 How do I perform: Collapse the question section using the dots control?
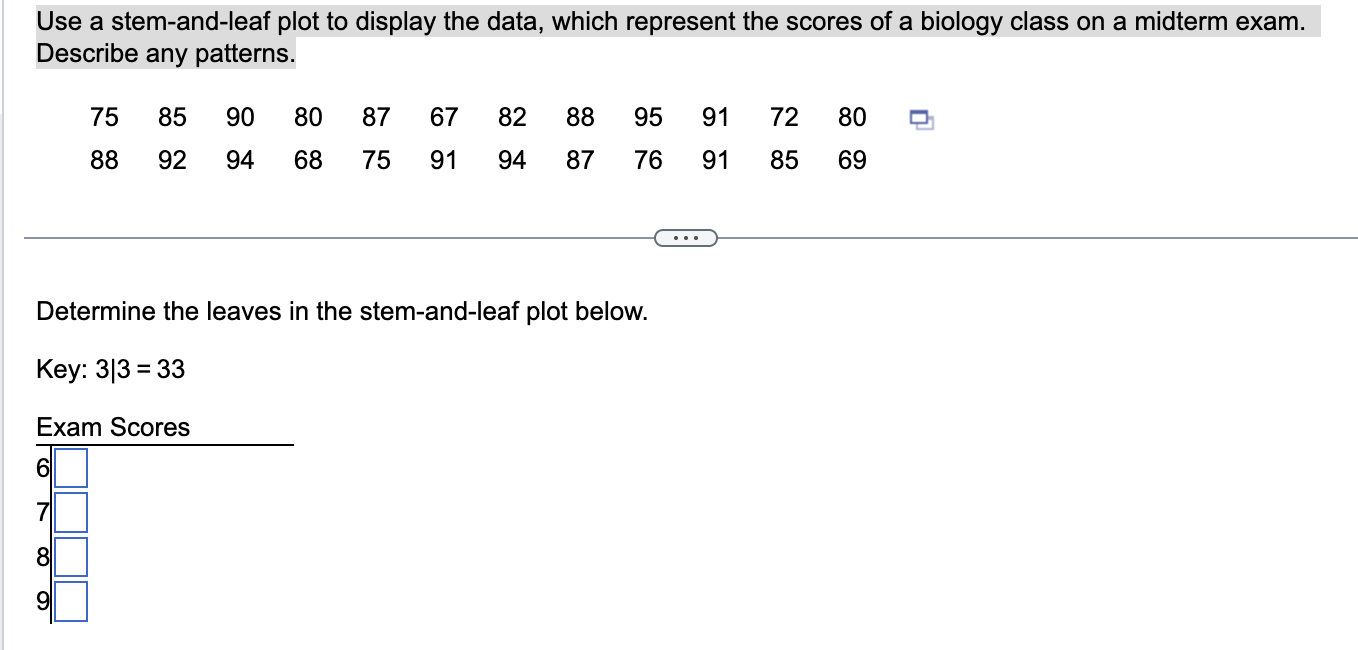coord(686,237)
